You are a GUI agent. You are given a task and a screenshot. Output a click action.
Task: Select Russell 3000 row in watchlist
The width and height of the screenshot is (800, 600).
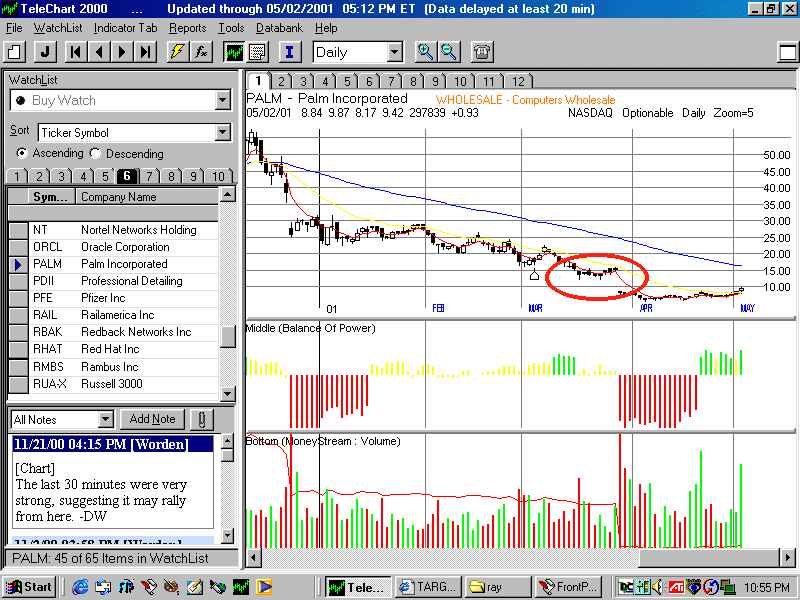113,384
